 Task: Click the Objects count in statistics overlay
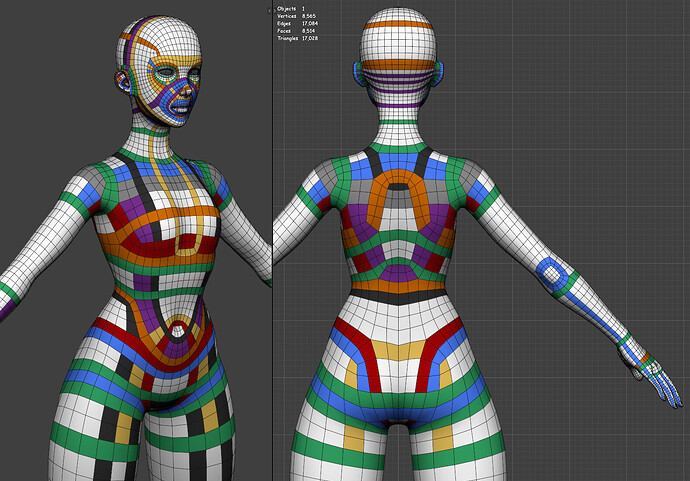click(x=291, y=9)
